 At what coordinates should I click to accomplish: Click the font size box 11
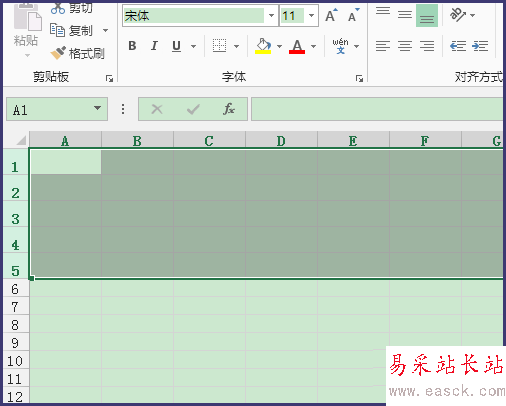[x=292, y=16]
